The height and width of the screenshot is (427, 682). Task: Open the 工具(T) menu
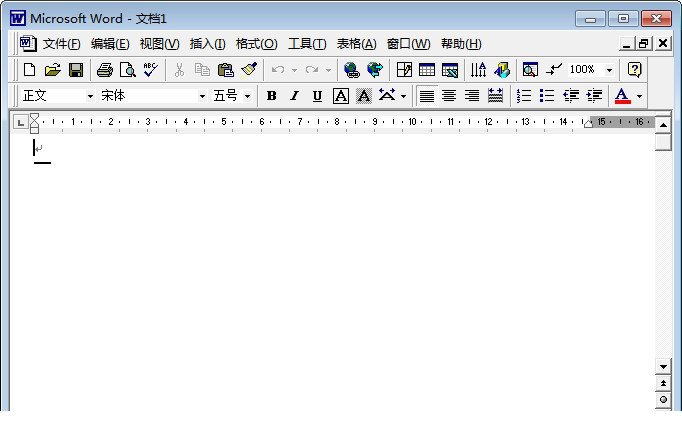click(307, 44)
